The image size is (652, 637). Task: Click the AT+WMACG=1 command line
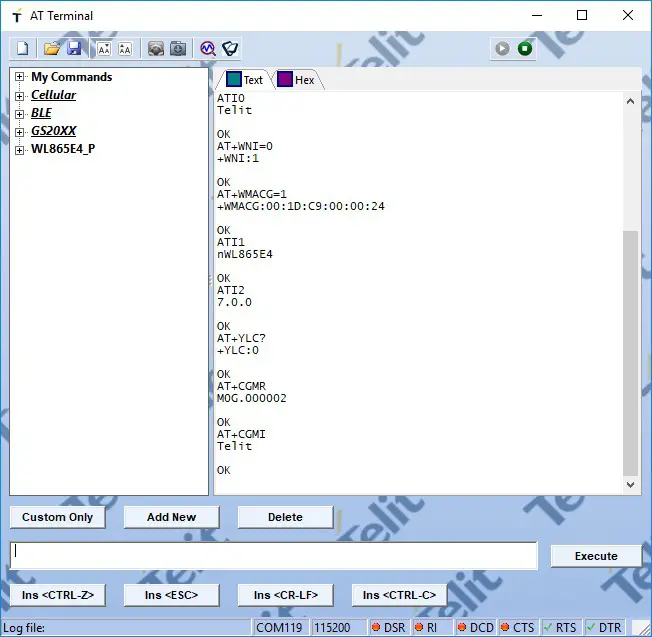(x=252, y=194)
